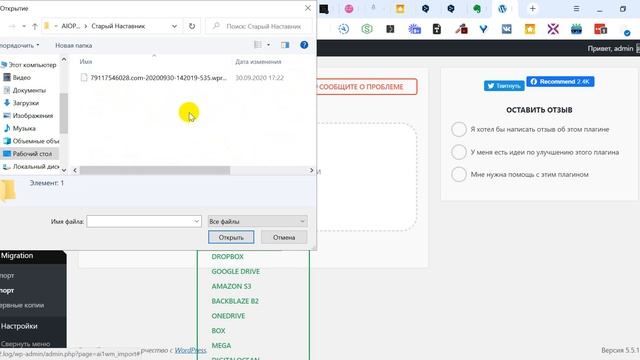Click the Имя файла input field

coord(140,221)
